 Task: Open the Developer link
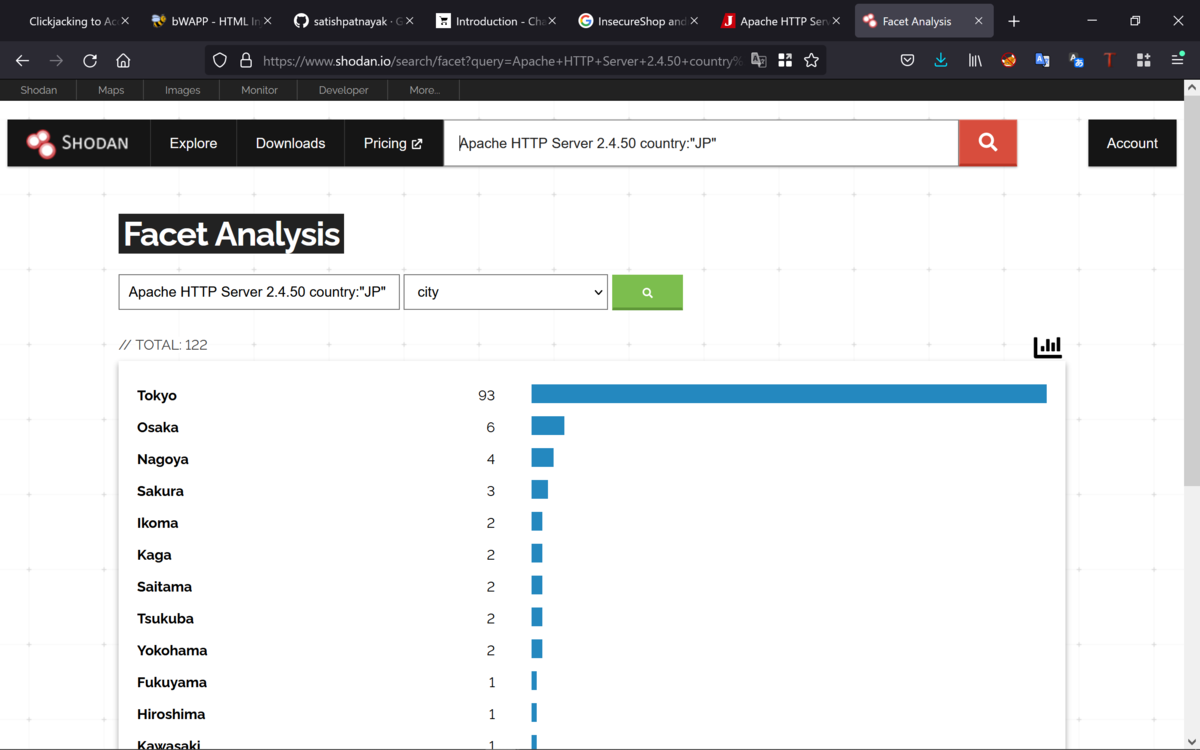[343, 90]
